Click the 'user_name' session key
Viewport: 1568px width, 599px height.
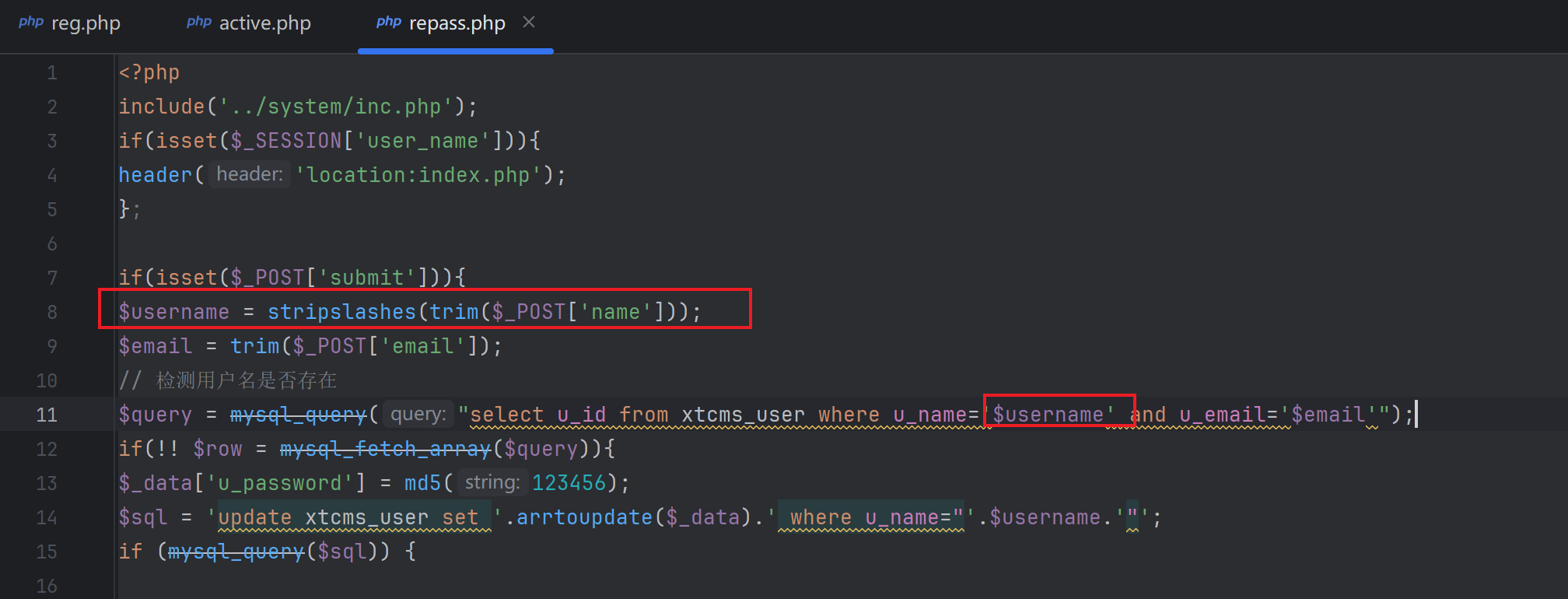click(423, 141)
